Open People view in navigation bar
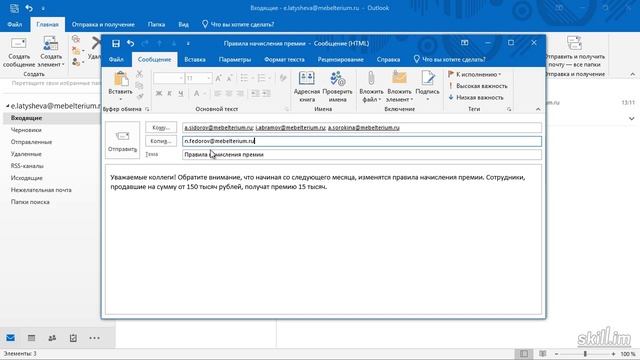 (x=52, y=338)
